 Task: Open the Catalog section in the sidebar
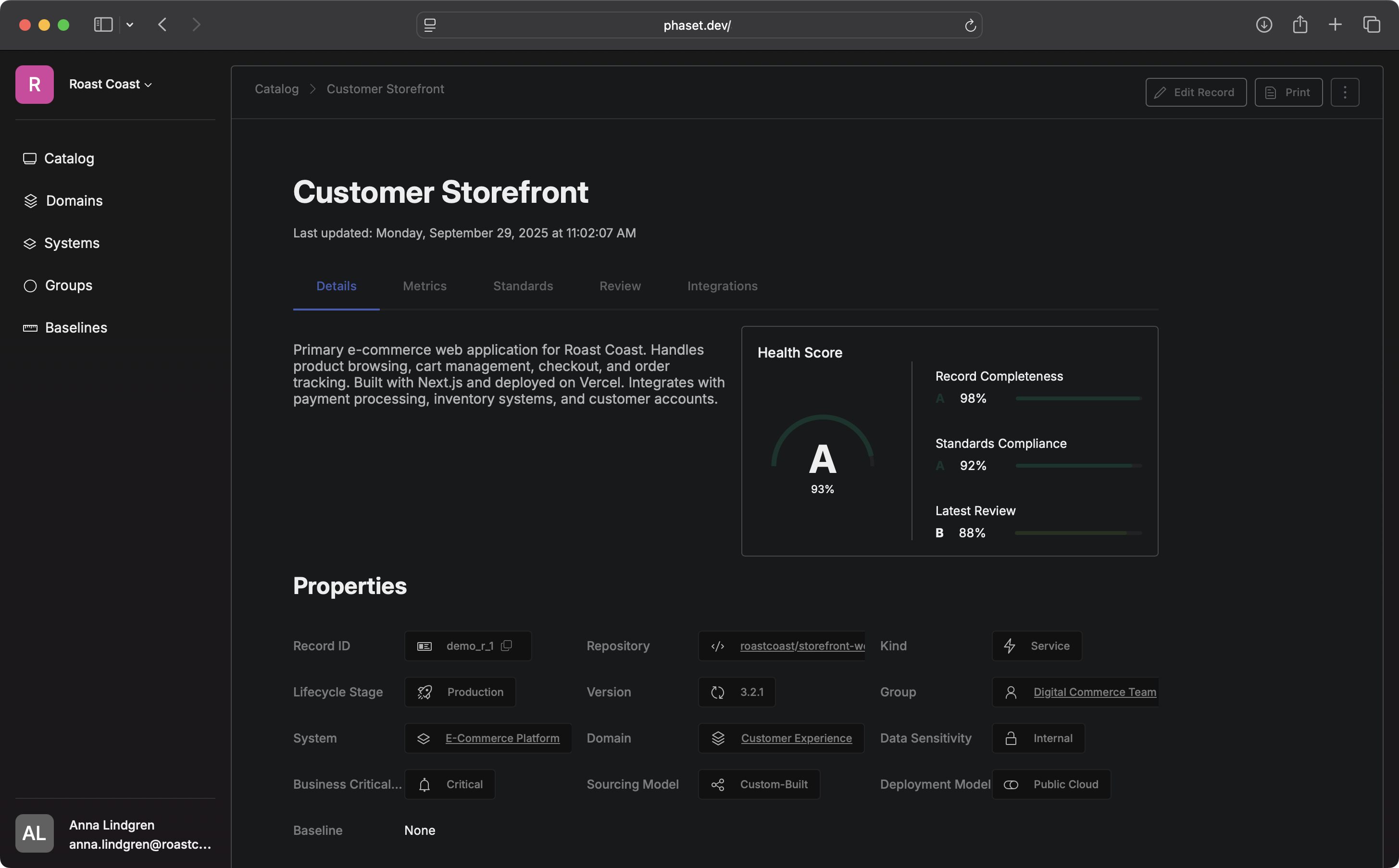point(69,159)
